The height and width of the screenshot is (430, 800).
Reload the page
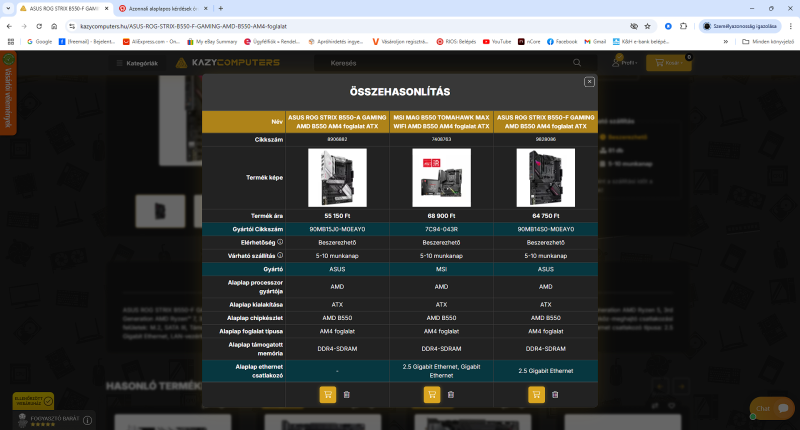click(x=39, y=26)
